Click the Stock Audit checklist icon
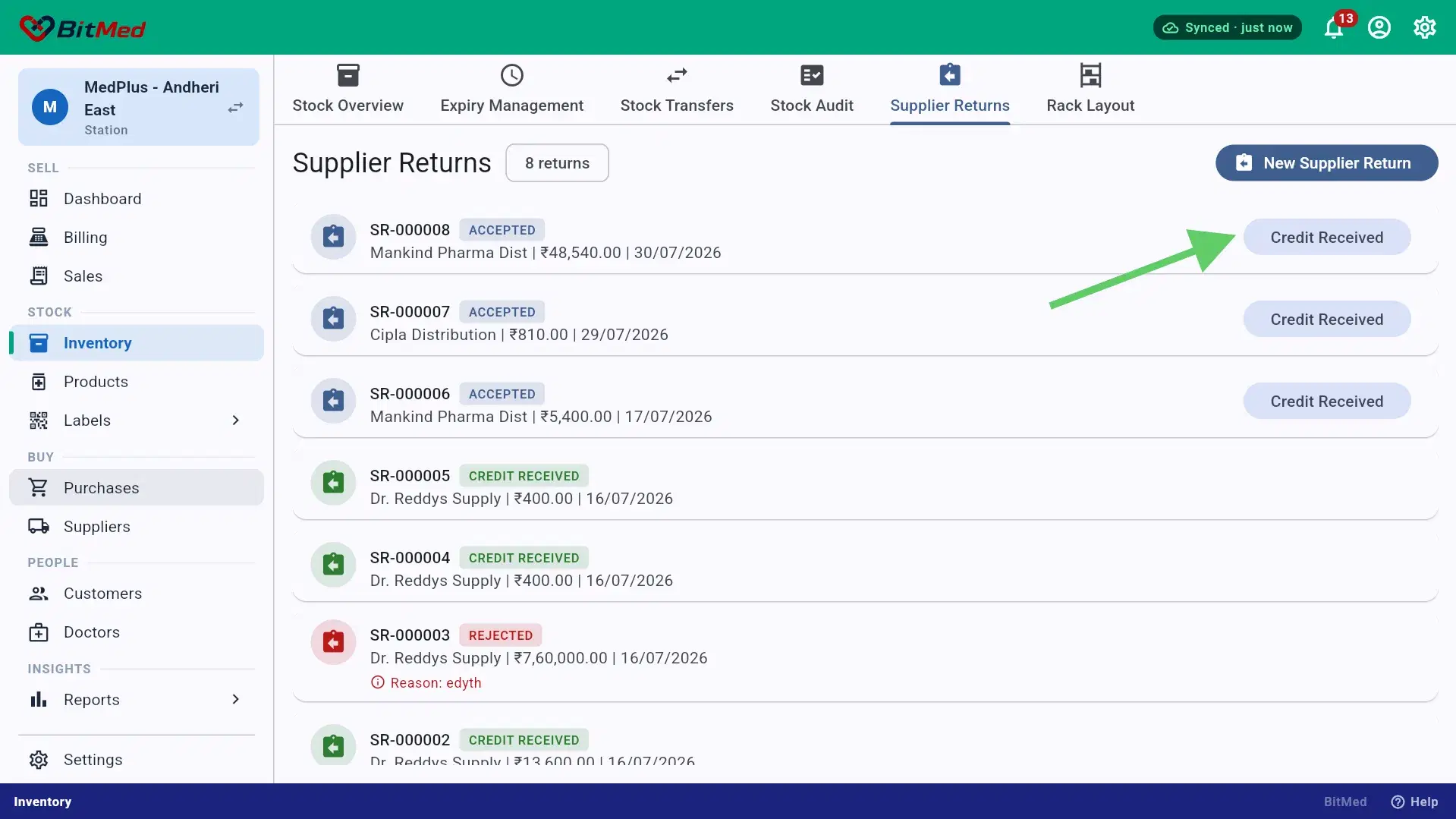Screen dimensions: 1456x819 coord(812,75)
